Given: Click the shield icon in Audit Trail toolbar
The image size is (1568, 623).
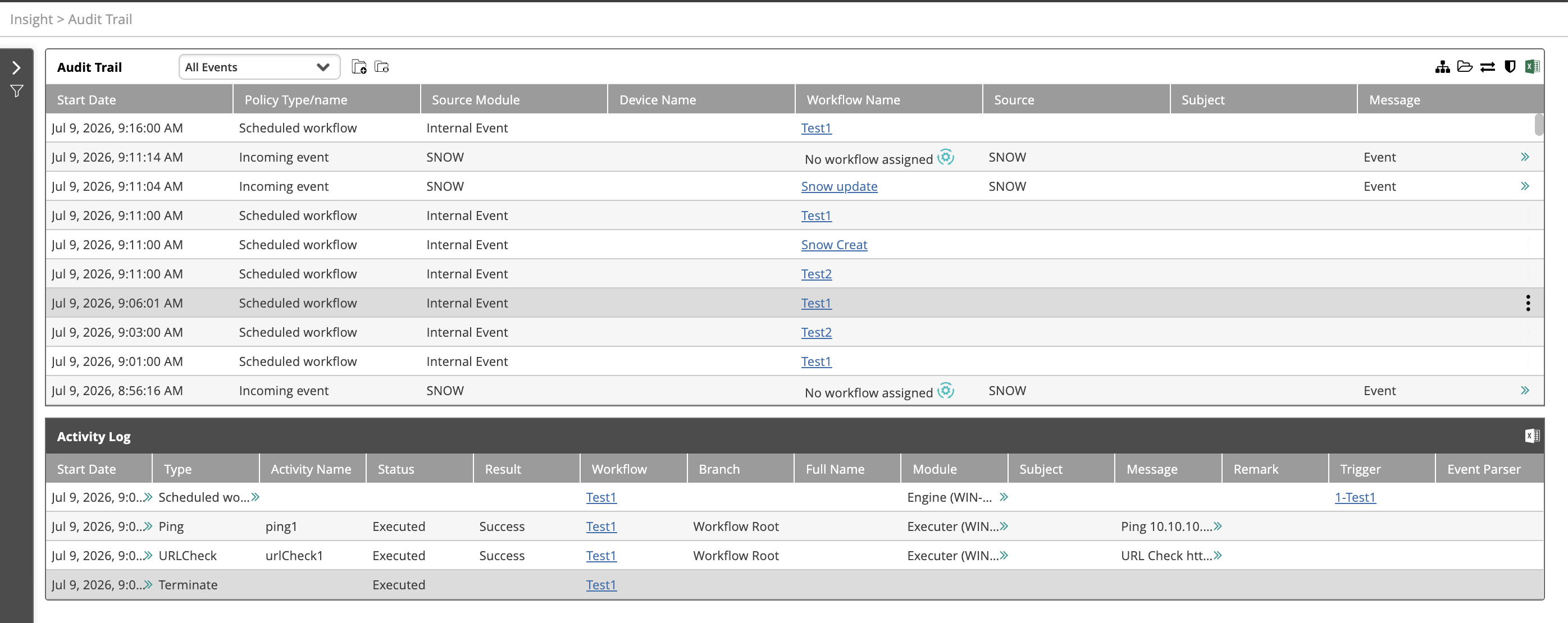Looking at the screenshot, I should (1510, 67).
